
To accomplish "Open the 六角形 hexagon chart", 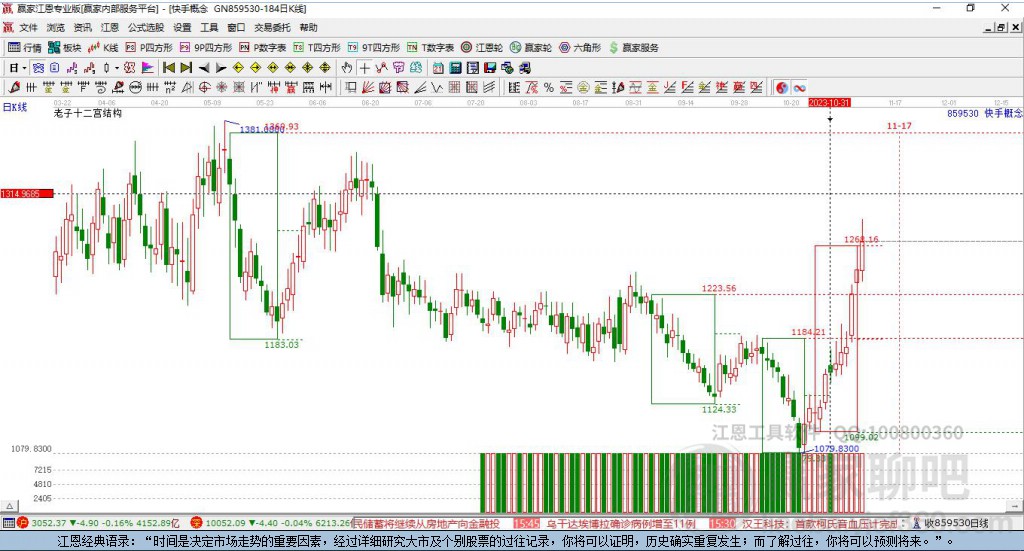I will (580, 47).
